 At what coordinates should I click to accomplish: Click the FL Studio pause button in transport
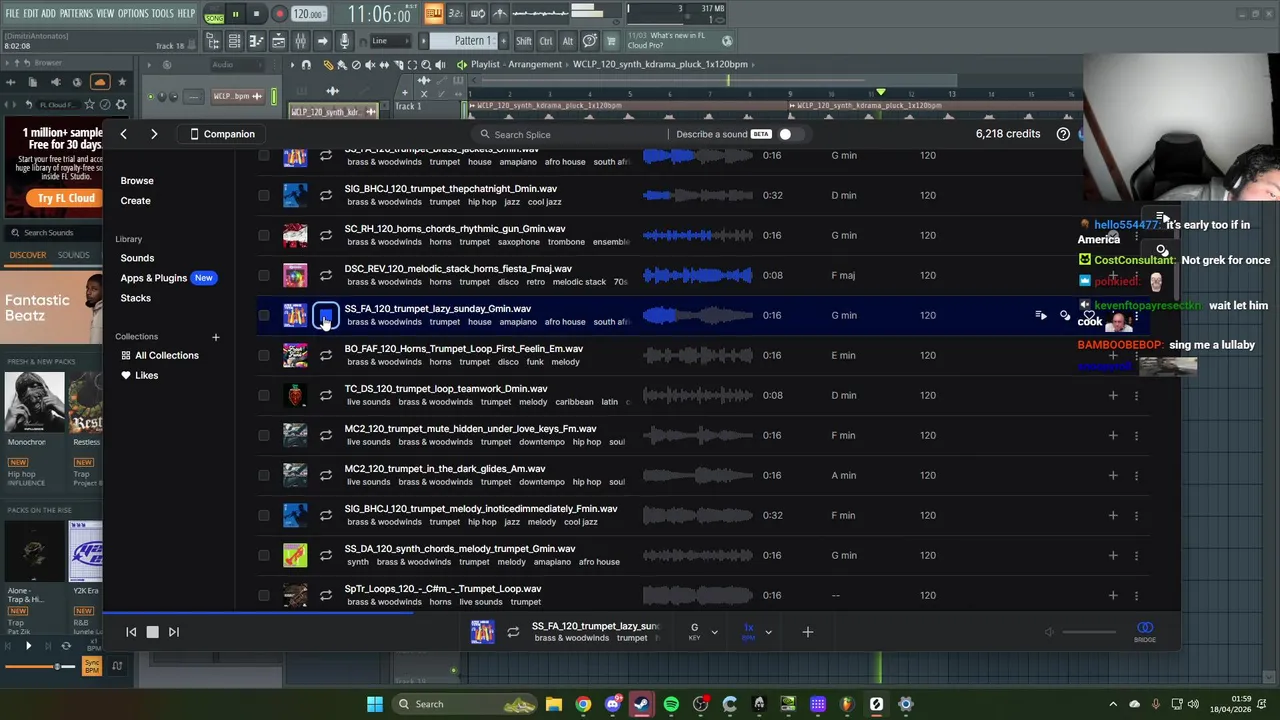pyautogui.click(x=235, y=15)
